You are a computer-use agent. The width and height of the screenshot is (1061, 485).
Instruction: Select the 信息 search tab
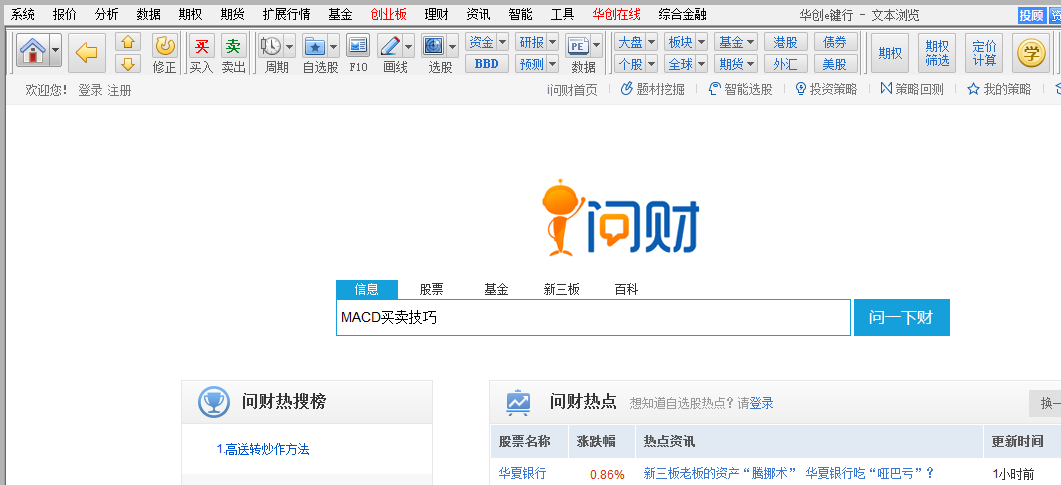pyautogui.click(x=367, y=290)
